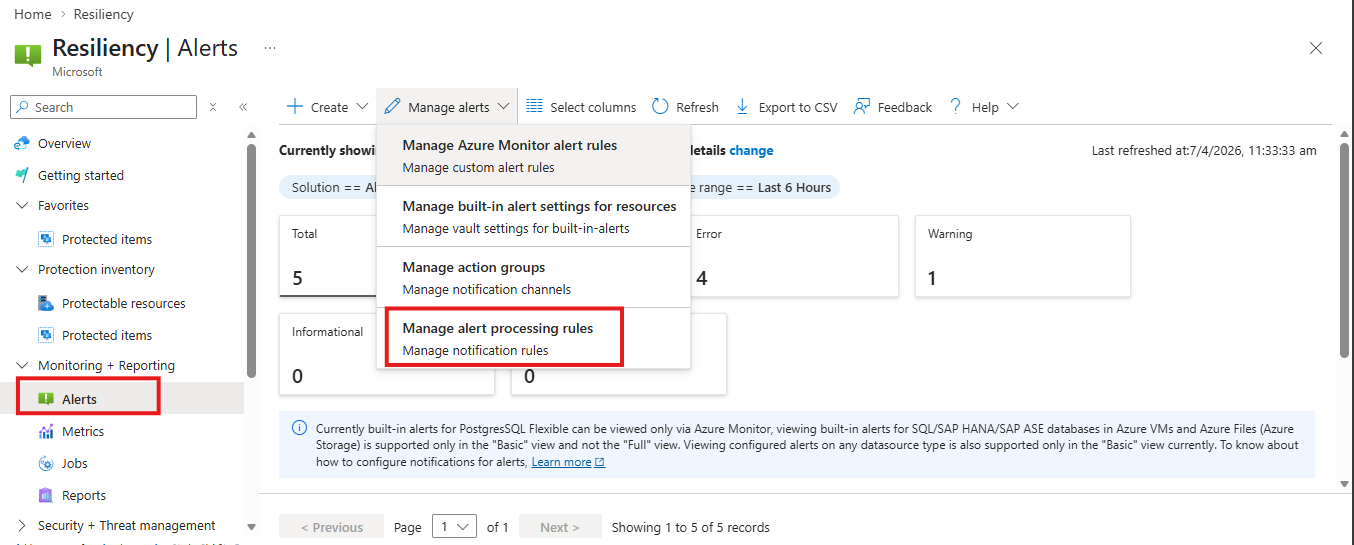The width and height of the screenshot is (1354, 545).
Task: Click the 'Last refreshed at' timestamp text
Action: click(1204, 150)
